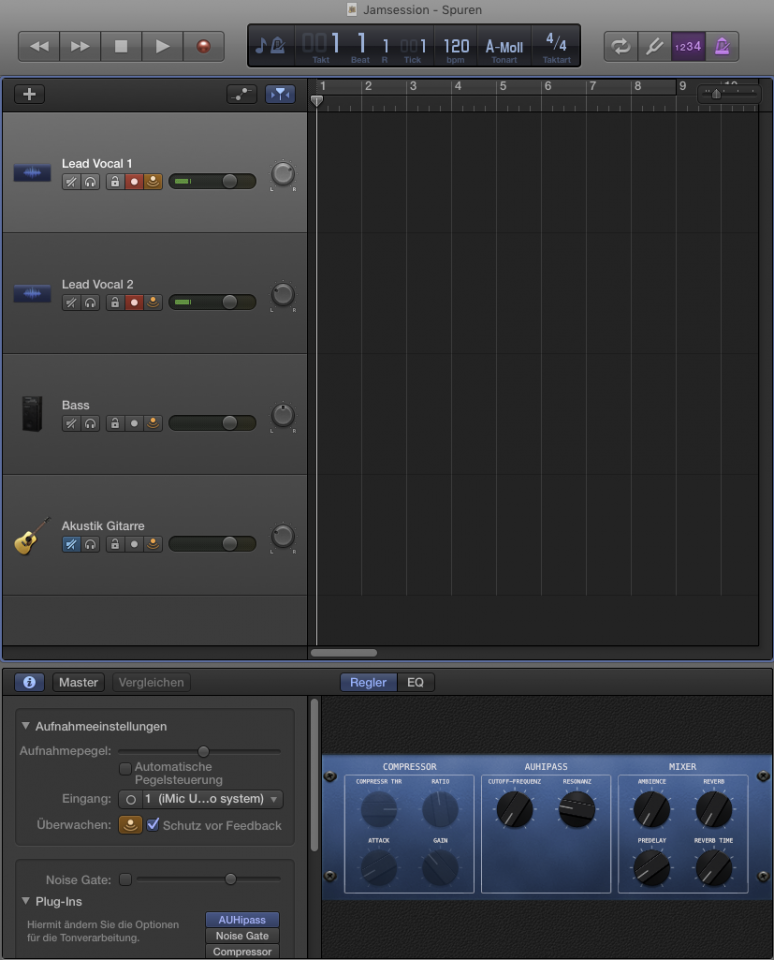Toggle the Eingang mono/stereo circle button
Image resolution: width=774 pixels, height=960 pixels.
click(130, 799)
